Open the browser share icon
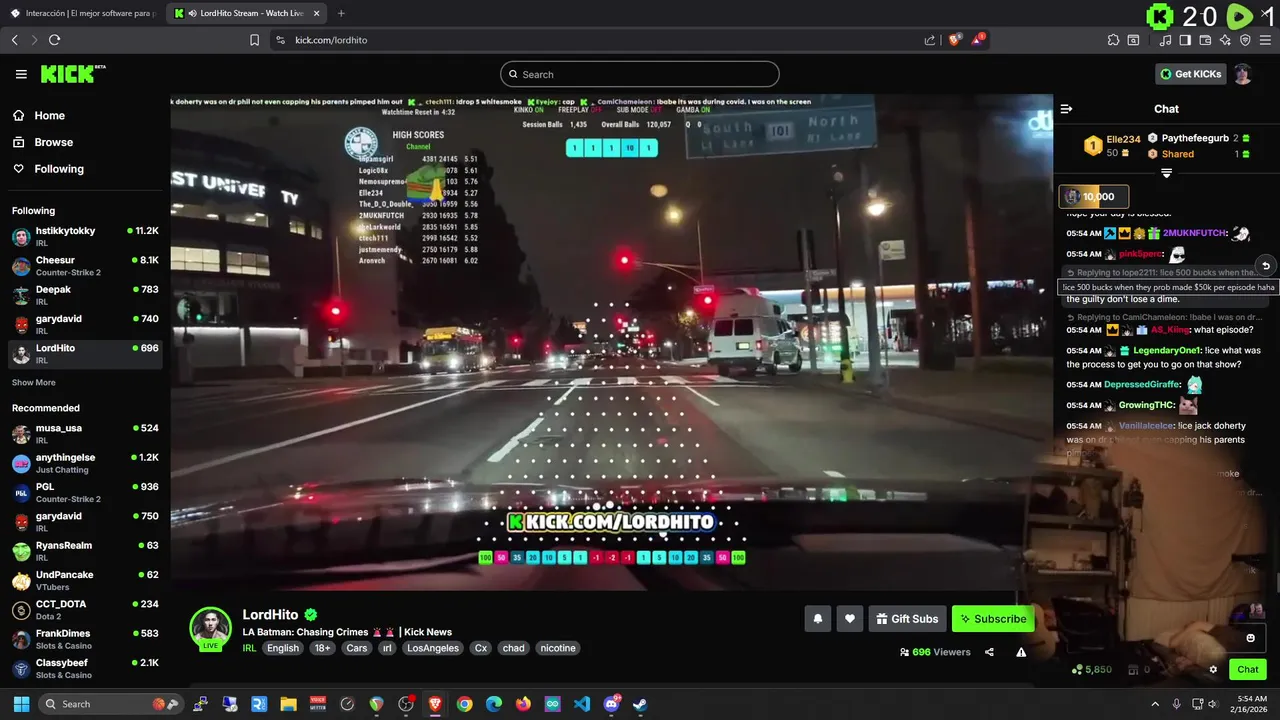This screenshot has height=720, width=1280. 929,40
